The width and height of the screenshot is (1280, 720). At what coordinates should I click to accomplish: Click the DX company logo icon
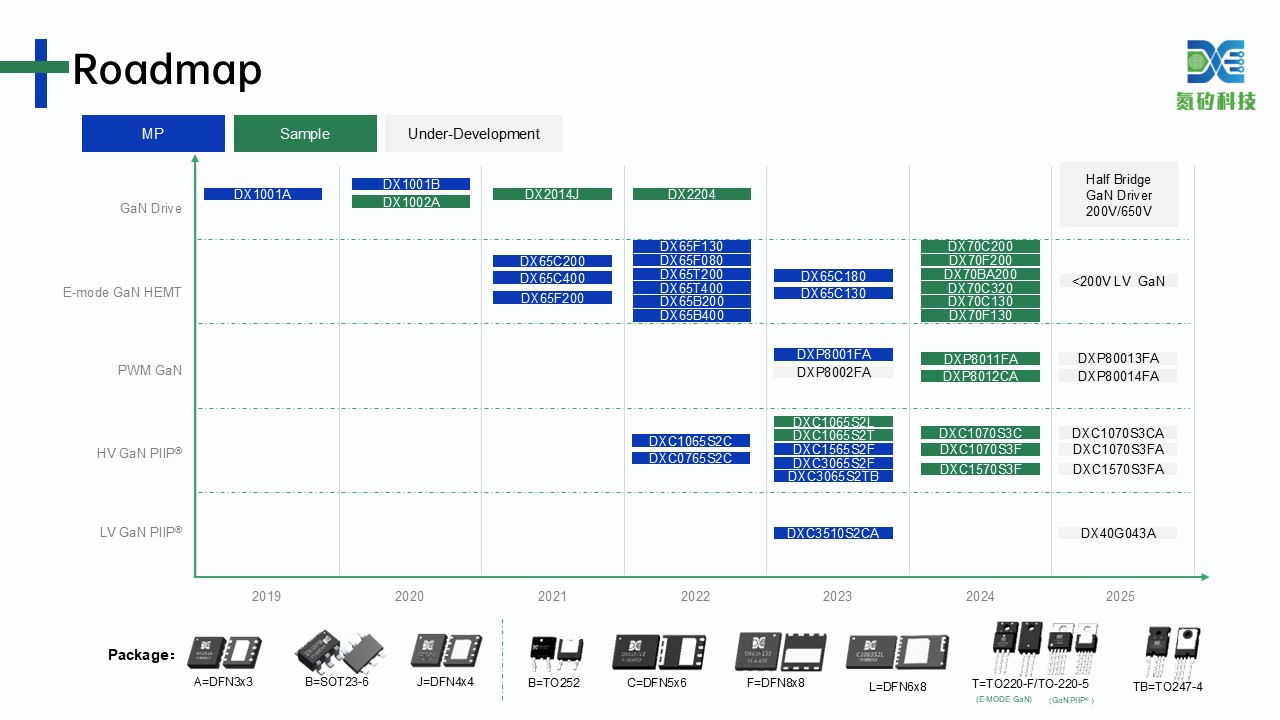(x=1215, y=62)
